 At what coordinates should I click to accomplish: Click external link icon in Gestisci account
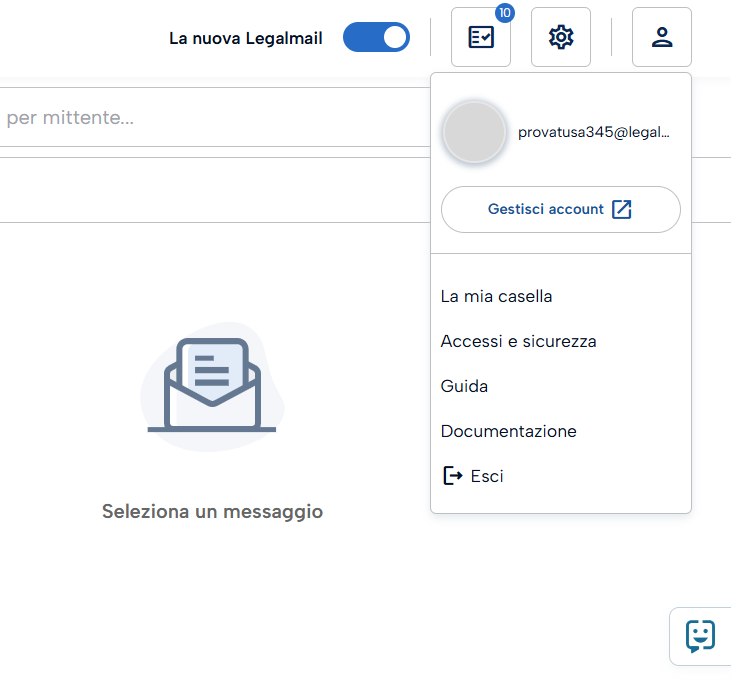pyautogui.click(x=622, y=209)
